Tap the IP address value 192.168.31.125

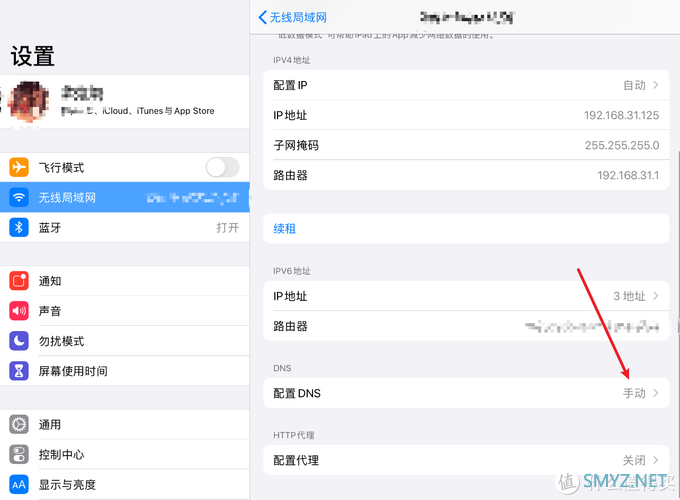621,115
